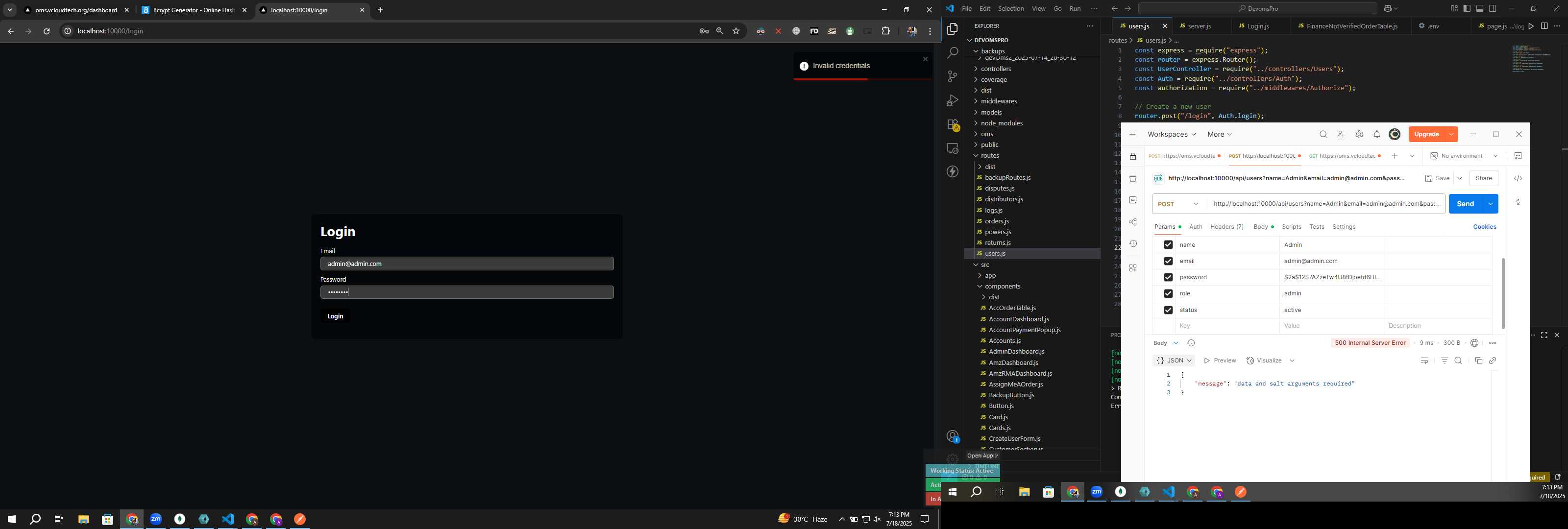
Task: Open the VS Code Run and Debug view
Action: click(953, 100)
